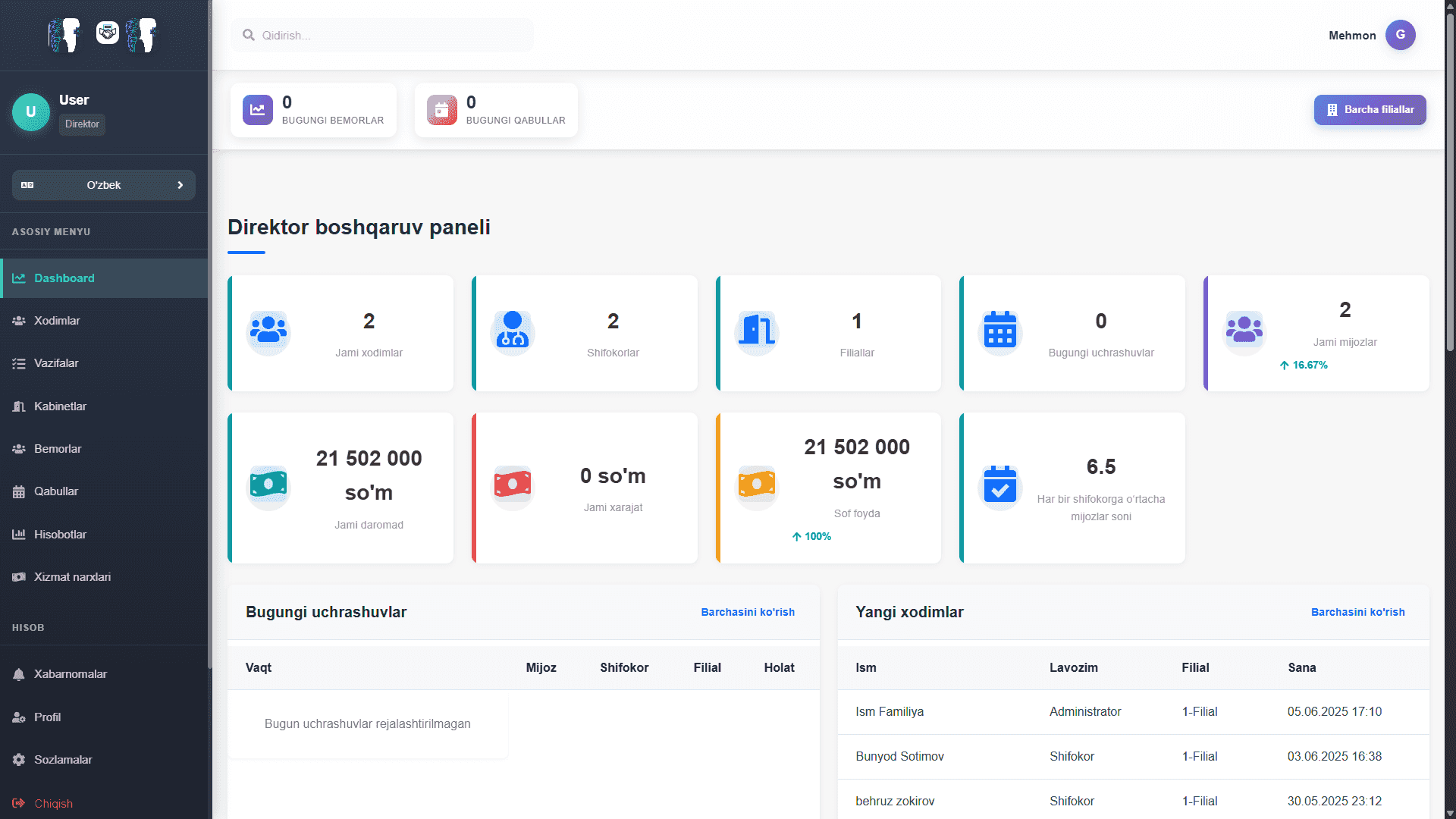The width and height of the screenshot is (1456, 819).
Task: Open Xizmat narxlari menu item
Action: [x=72, y=577]
